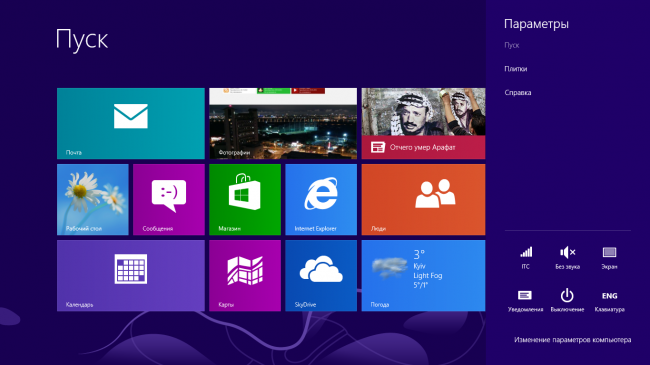Launch the Internet Explorer tile
Viewport: 650px width, 365px height.
[321, 200]
